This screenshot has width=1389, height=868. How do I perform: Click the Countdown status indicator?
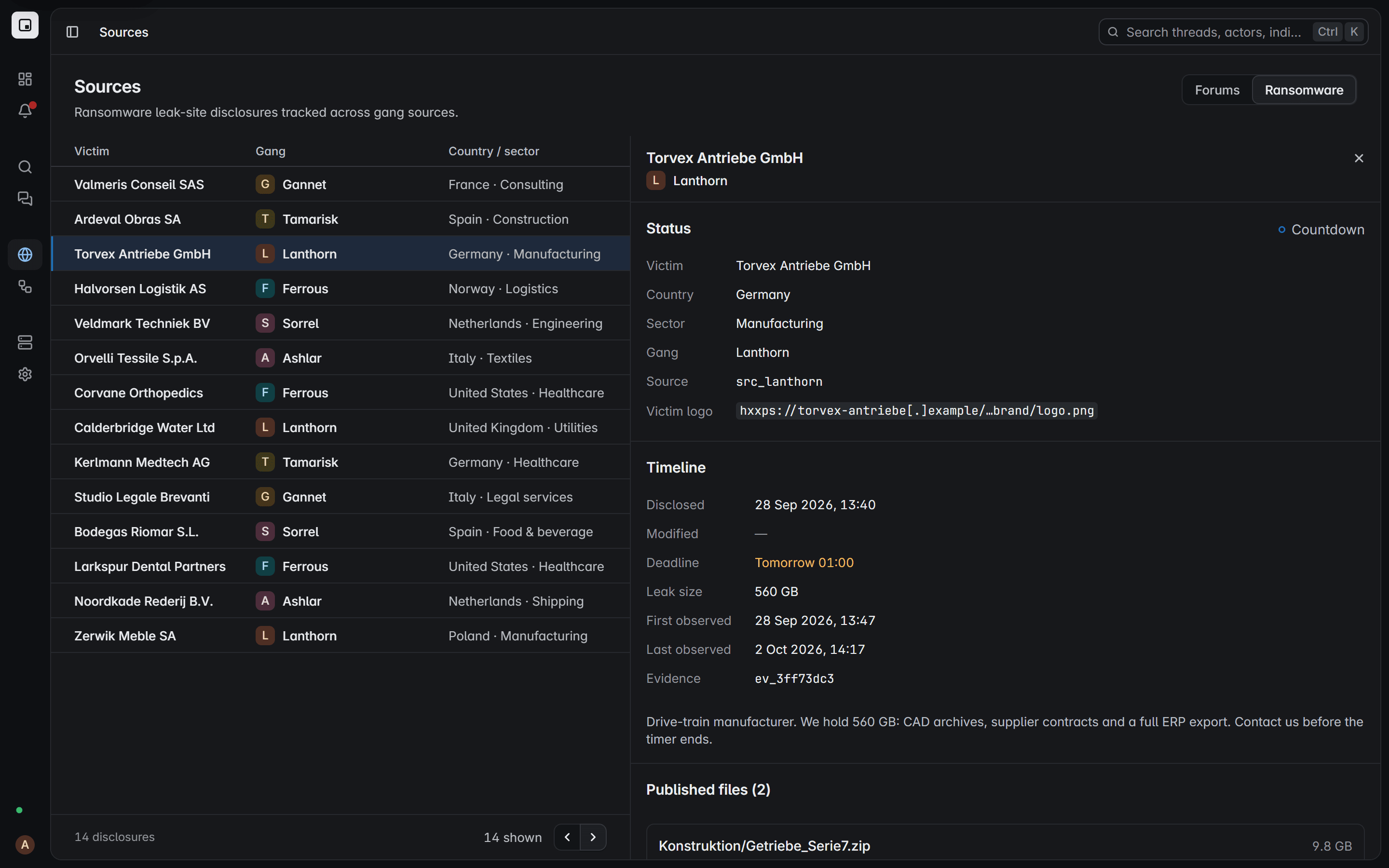[1321, 230]
